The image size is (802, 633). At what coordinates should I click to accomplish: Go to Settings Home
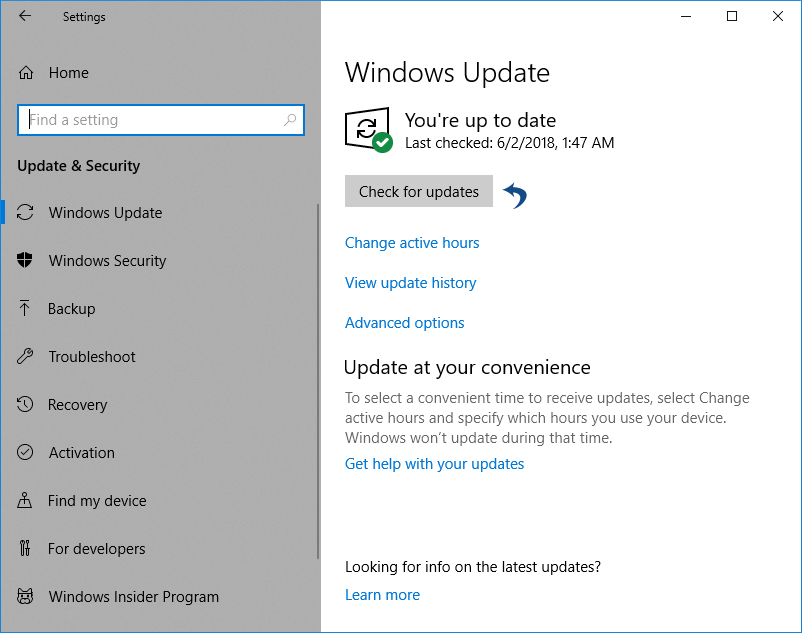69,73
